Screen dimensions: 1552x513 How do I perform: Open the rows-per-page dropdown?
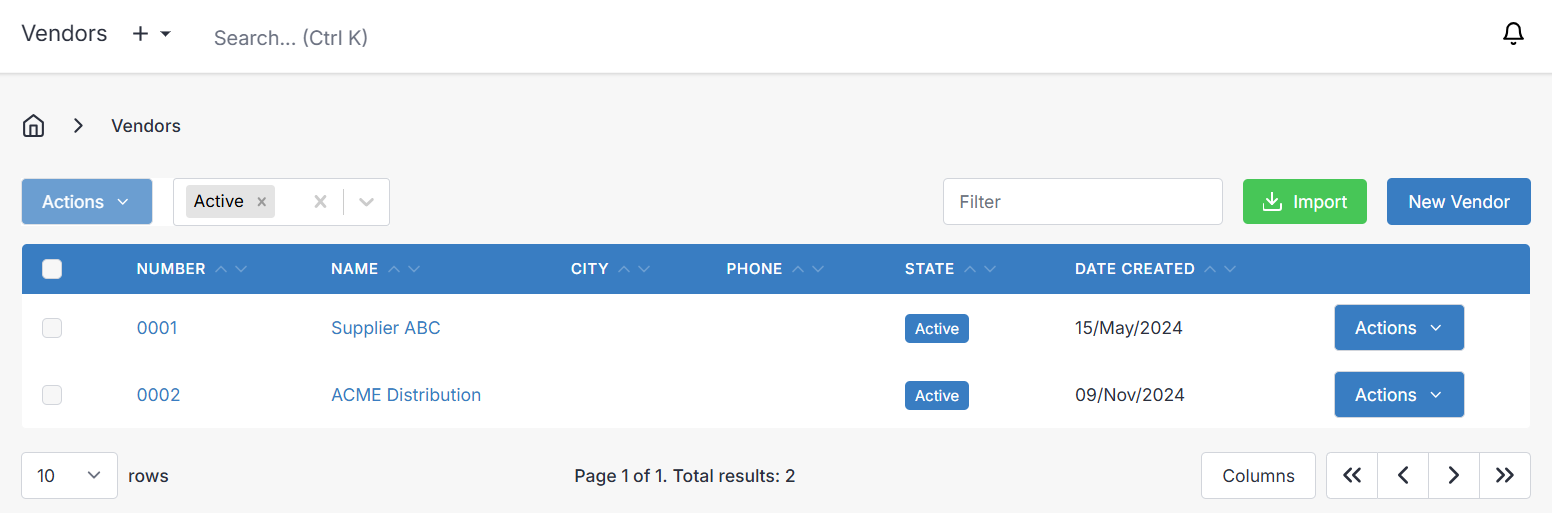(x=69, y=476)
